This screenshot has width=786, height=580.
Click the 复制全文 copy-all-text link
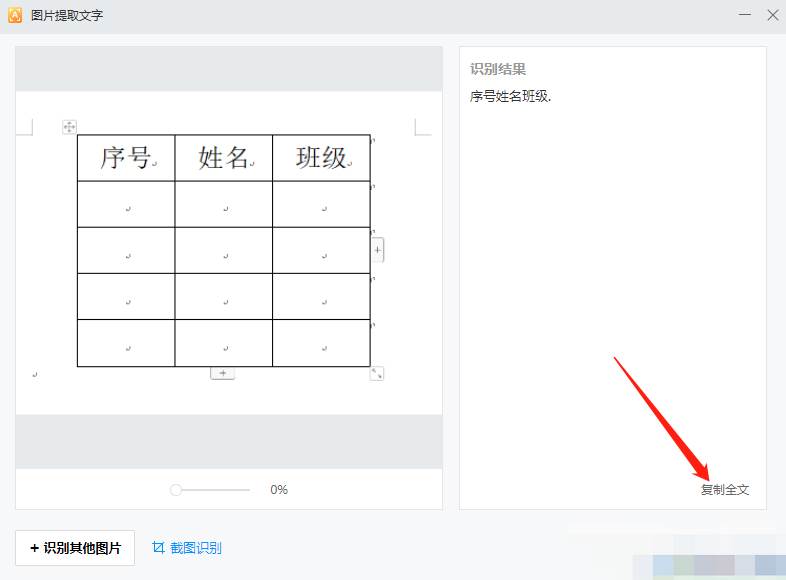click(725, 490)
